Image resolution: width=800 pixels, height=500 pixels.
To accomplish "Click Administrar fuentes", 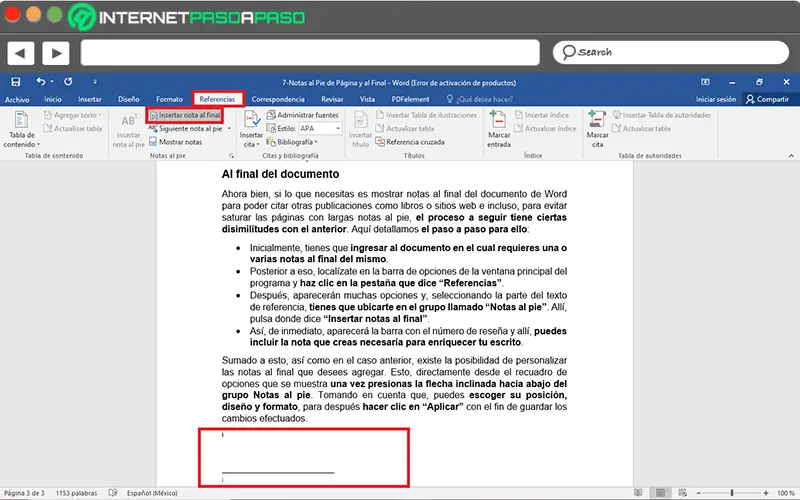I will click(x=303, y=115).
